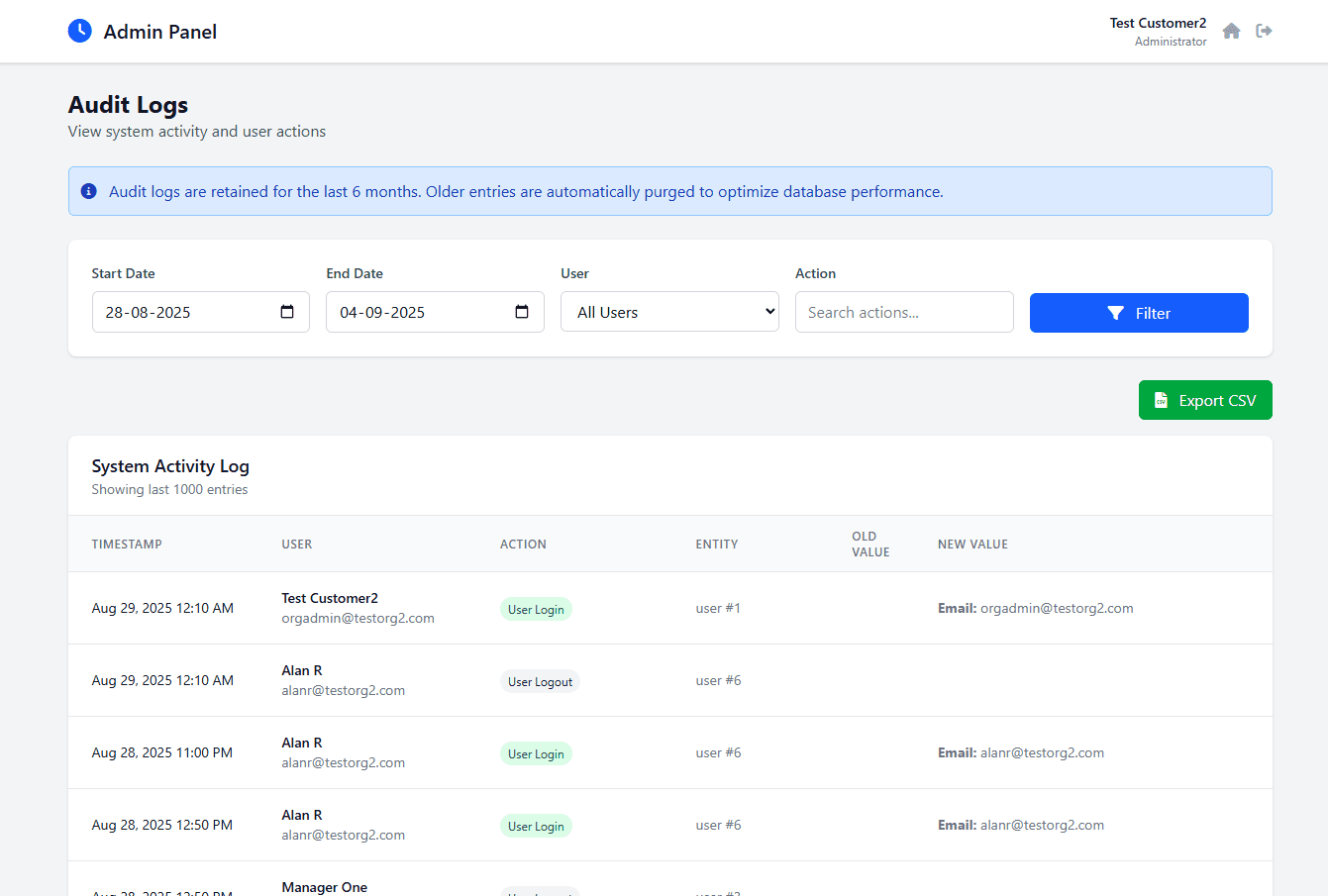Image resolution: width=1328 pixels, height=896 pixels.
Task: Click the Export CSV button
Action: (1205, 400)
